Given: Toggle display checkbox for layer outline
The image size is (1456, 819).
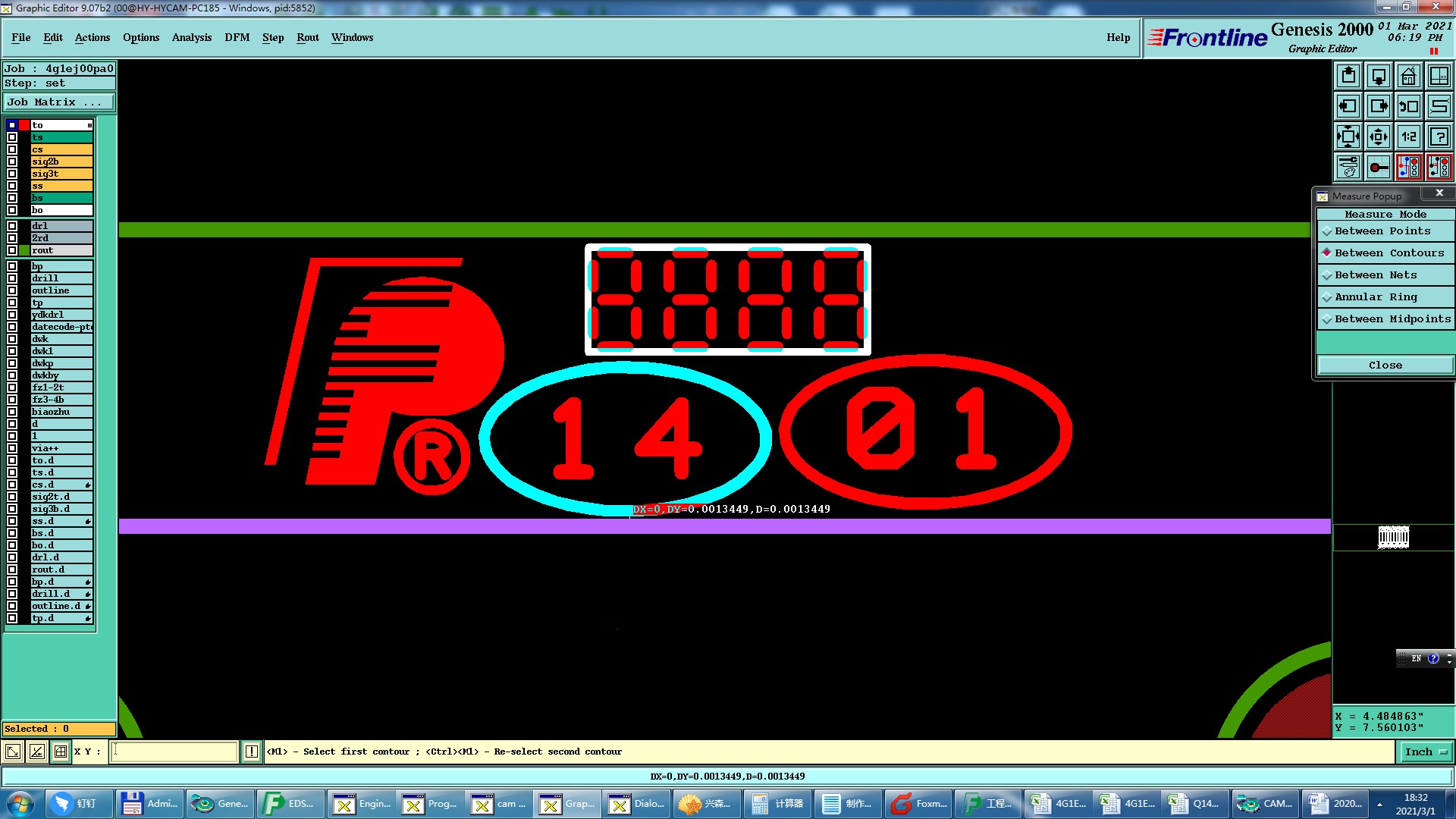Looking at the screenshot, I should [12, 290].
